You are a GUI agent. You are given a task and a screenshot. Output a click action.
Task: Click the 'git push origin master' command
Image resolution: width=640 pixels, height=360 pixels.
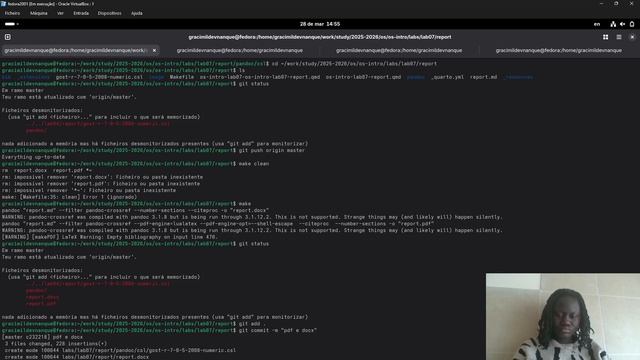click(272, 151)
